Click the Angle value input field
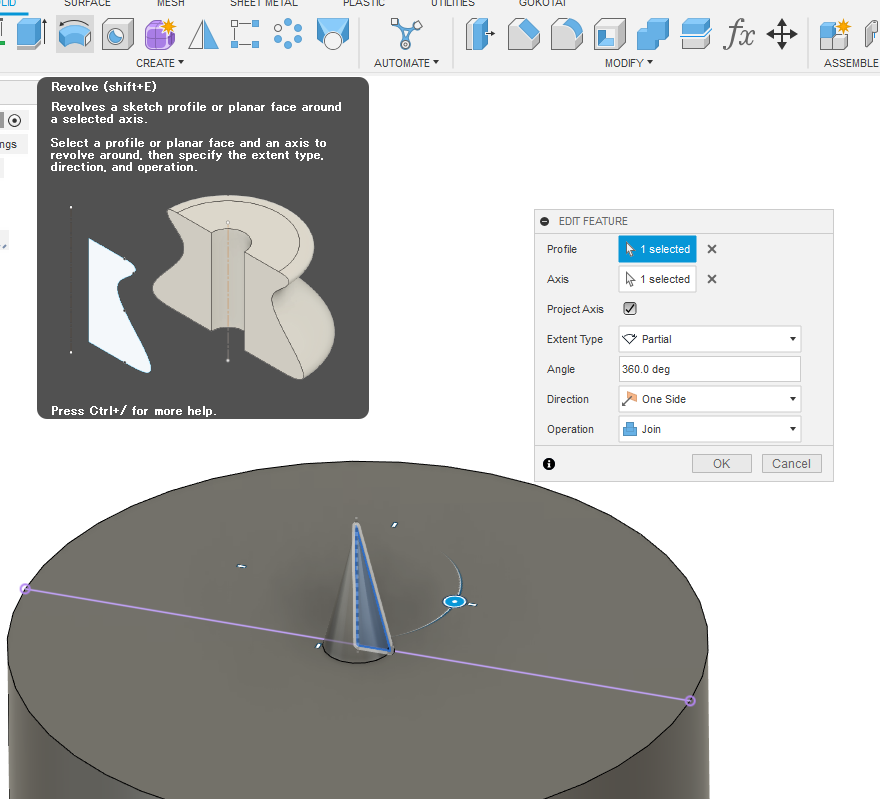Viewport: 880px width, 799px height. point(709,369)
